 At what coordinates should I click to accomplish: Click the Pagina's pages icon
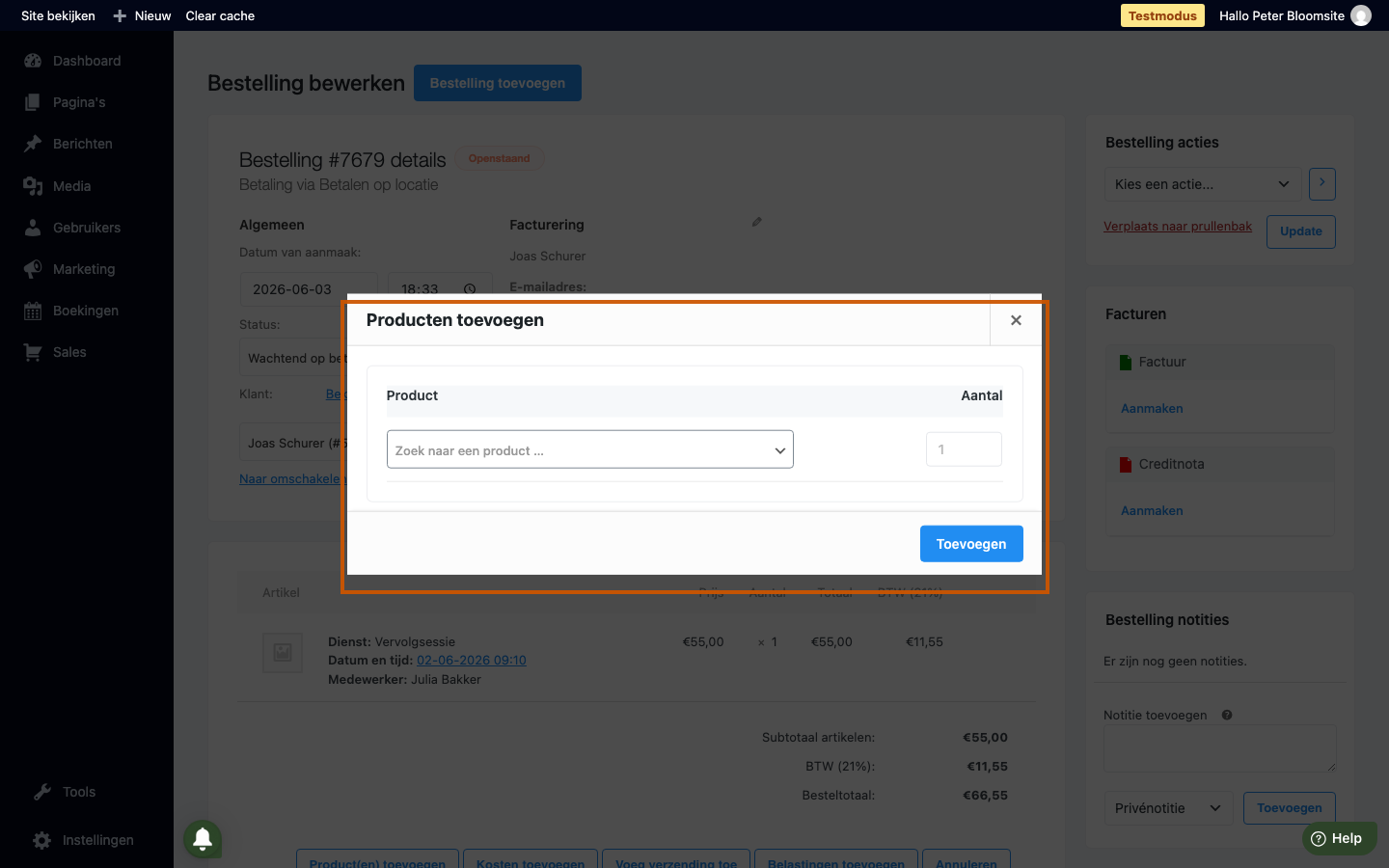point(33,102)
